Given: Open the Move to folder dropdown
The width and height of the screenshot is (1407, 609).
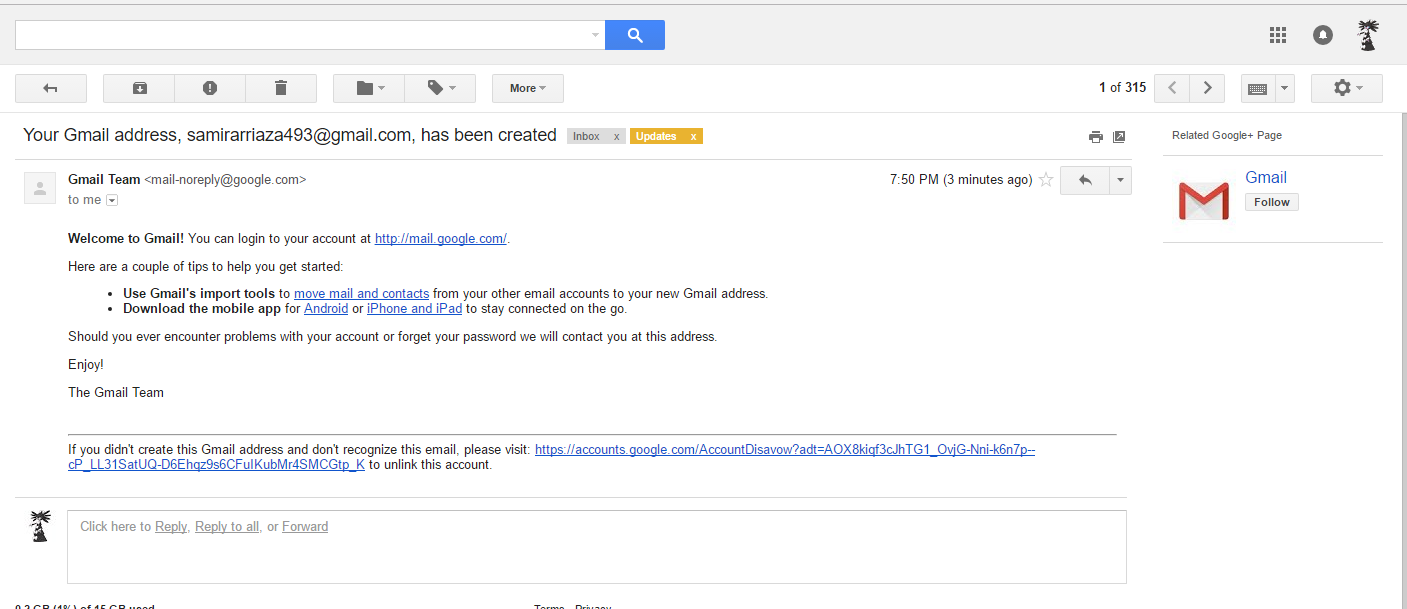Looking at the screenshot, I should pyautogui.click(x=369, y=88).
